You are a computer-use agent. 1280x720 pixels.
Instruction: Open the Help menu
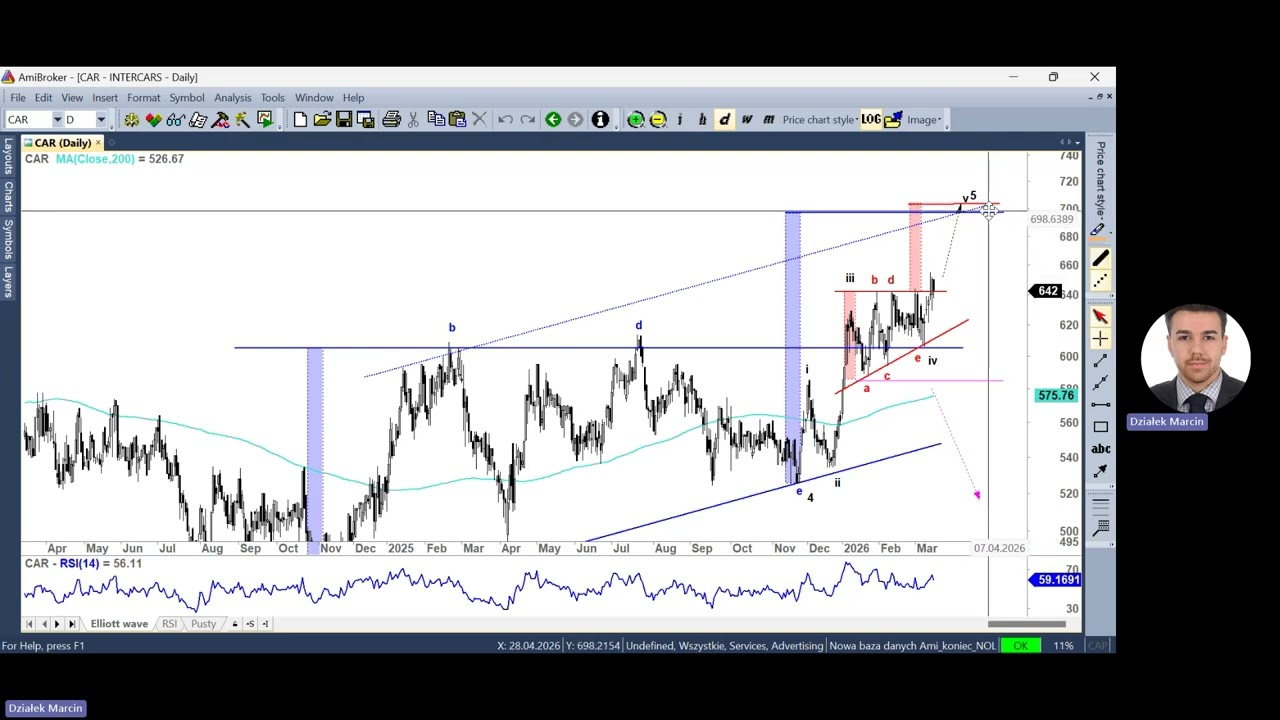354,98
